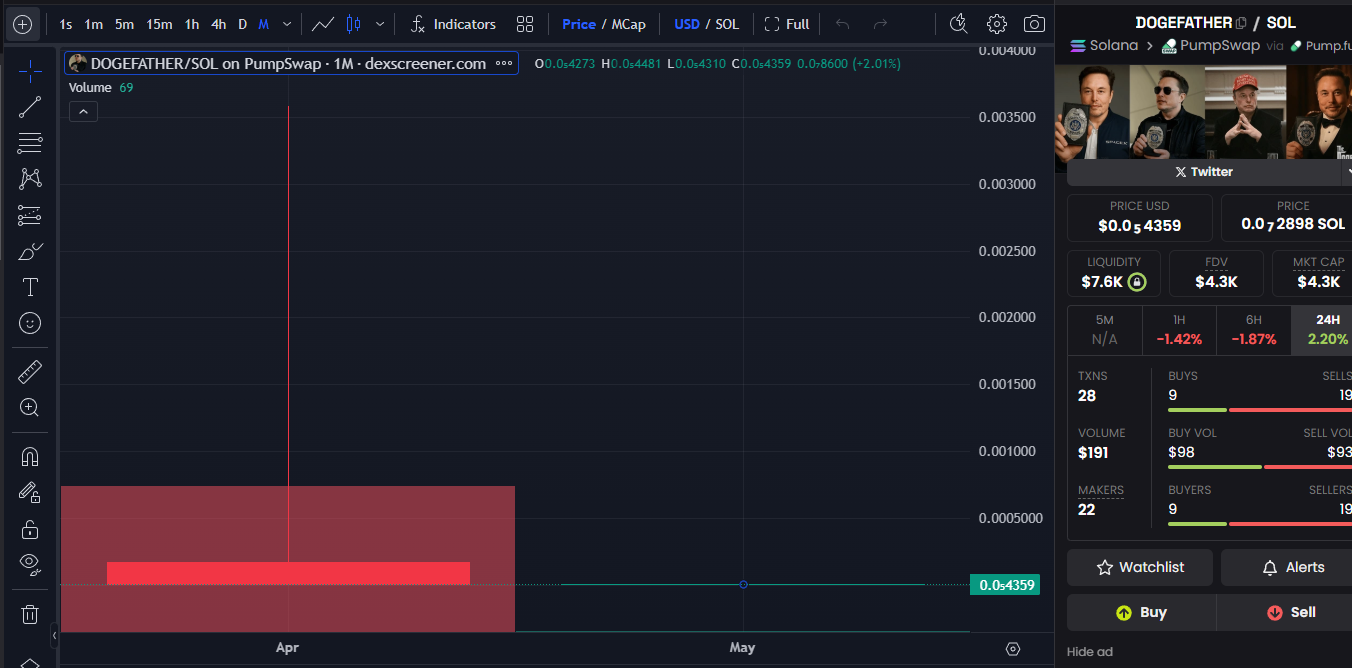Viewport: 1352px width, 668px height.
Task: Switch chart to Full screen
Action: point(787,24)
